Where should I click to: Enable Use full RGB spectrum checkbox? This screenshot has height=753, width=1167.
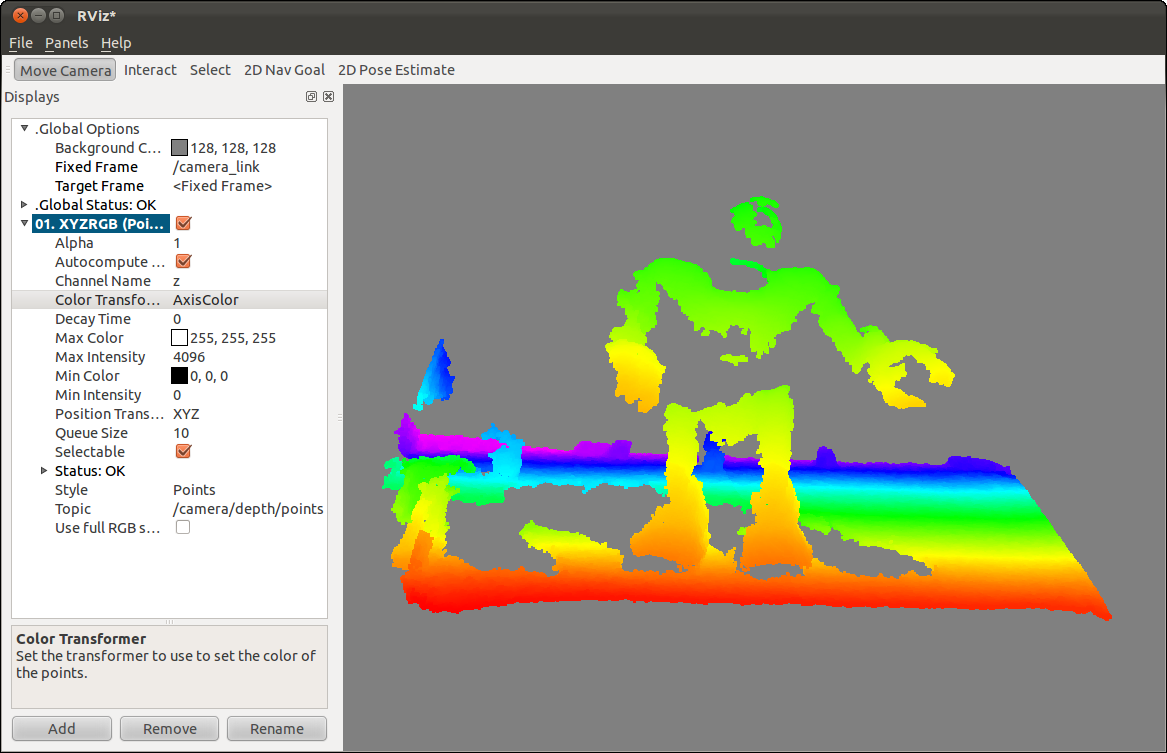183,528
